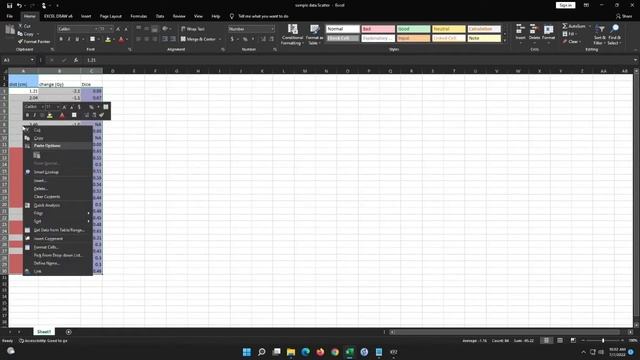Expand the Sort submenu in context menu

coord(57,221)
